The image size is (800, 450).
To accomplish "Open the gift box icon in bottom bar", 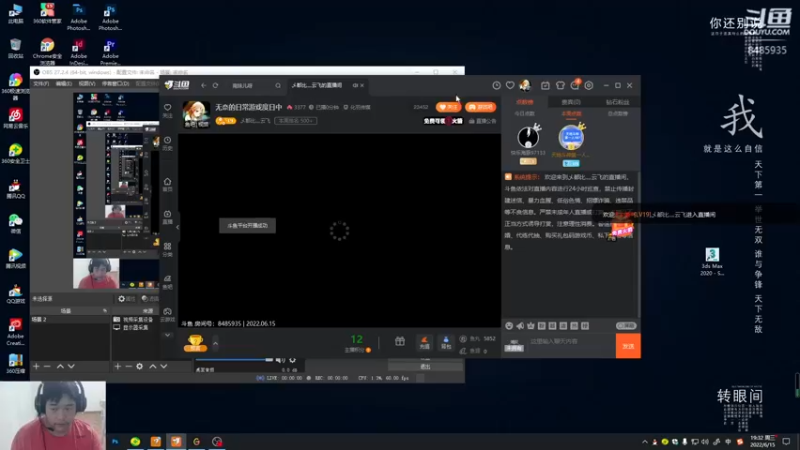I will [400, 341].
